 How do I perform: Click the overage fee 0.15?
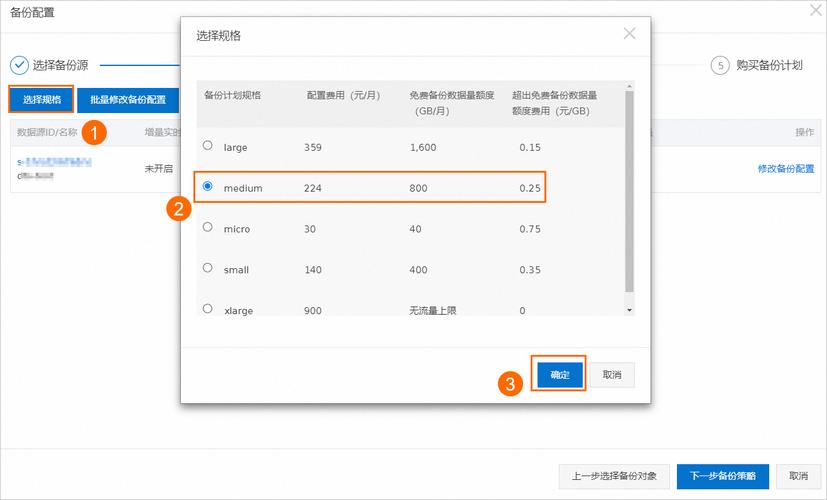point(530,148)
